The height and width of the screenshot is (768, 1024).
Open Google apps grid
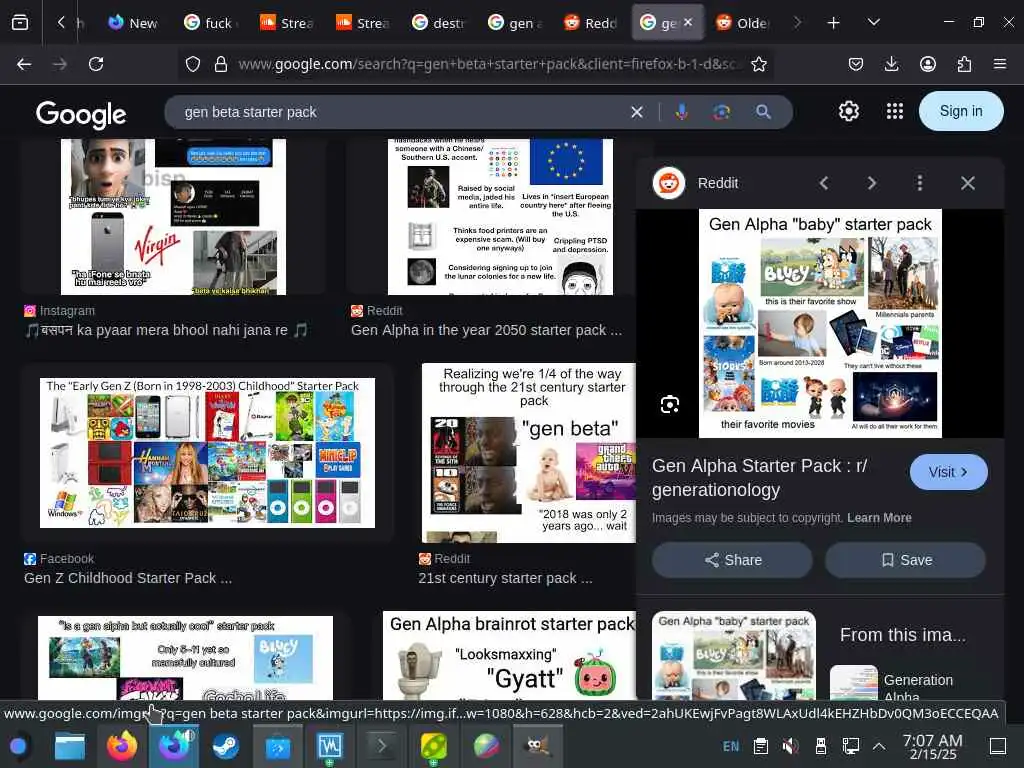point(895,111)
